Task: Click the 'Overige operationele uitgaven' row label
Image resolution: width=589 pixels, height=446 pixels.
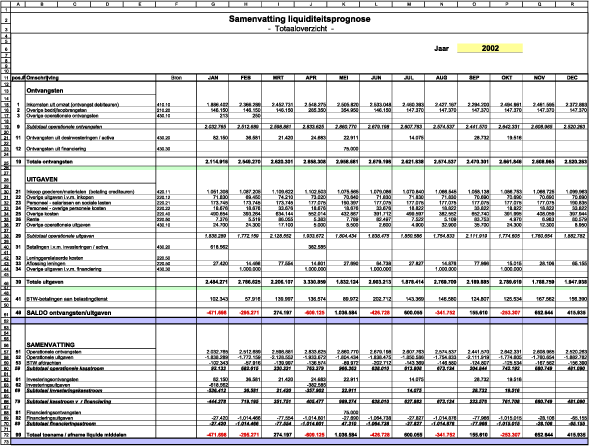Action: [x=58, y=225]
